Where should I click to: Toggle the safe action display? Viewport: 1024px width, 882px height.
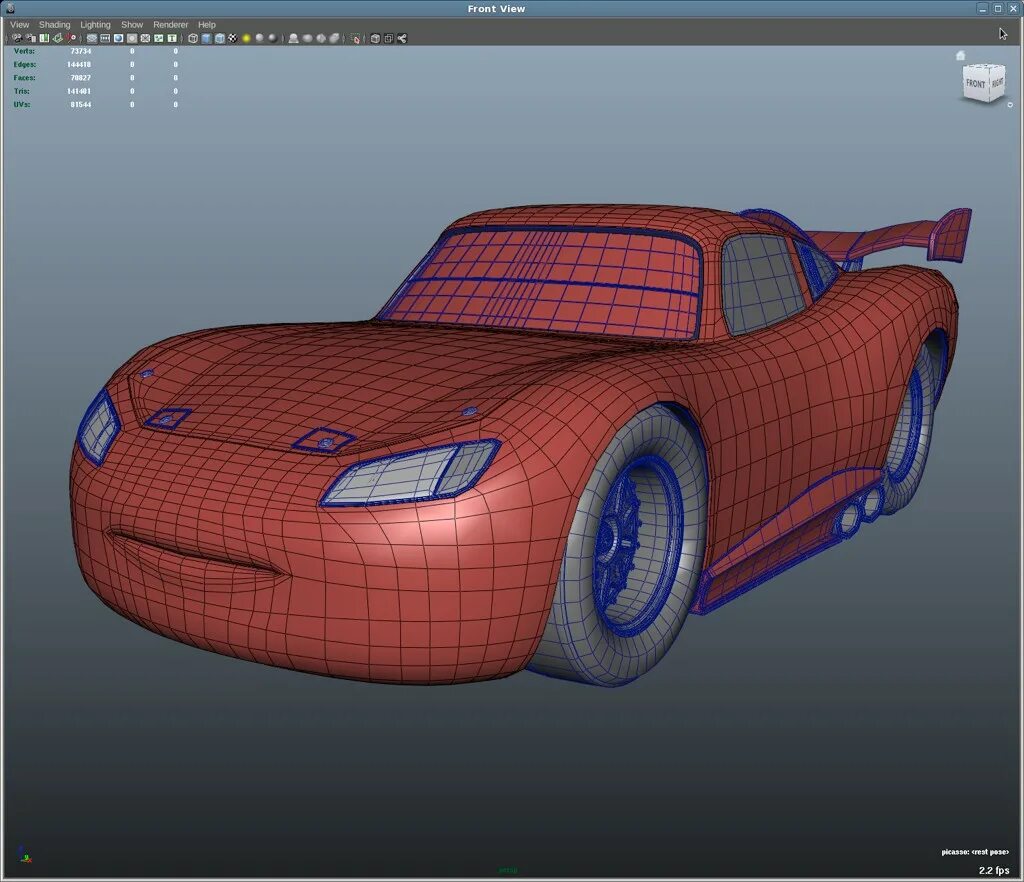159,39
